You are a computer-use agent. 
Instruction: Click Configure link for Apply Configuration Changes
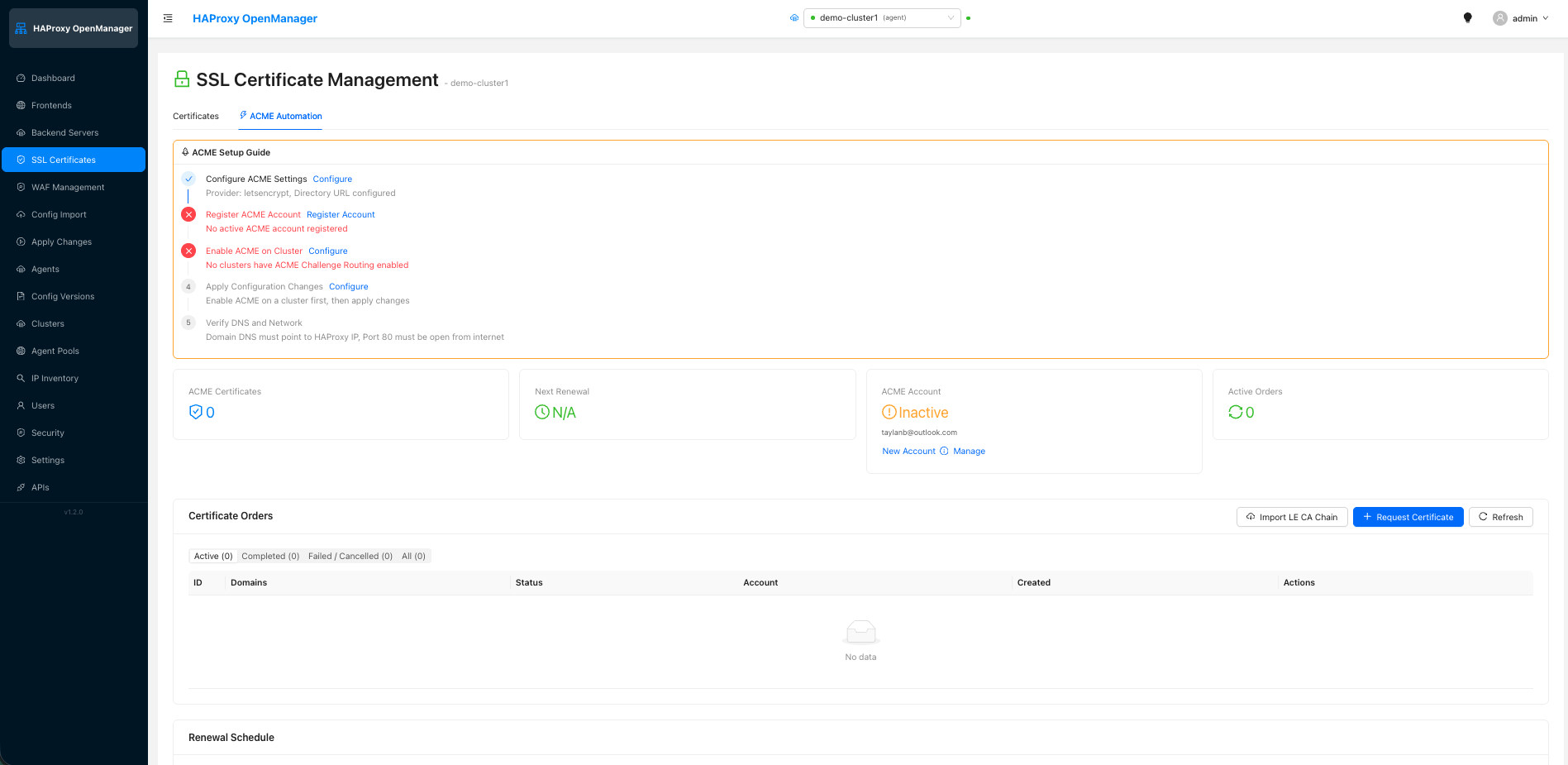pyautogui.click(x=349, y=286)
